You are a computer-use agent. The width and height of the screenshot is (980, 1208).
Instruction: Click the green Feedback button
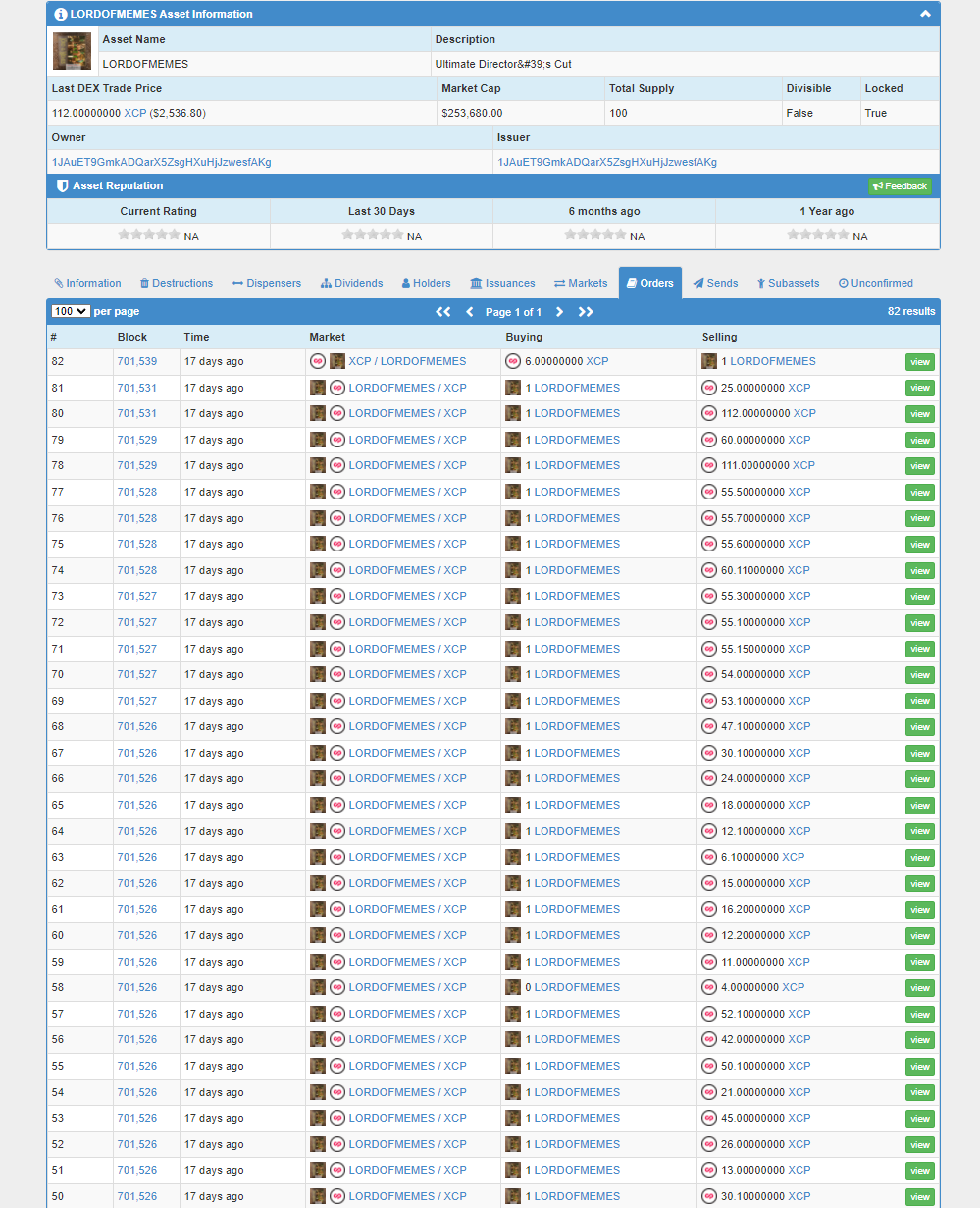pyautogui.click(x=900, y=186)
